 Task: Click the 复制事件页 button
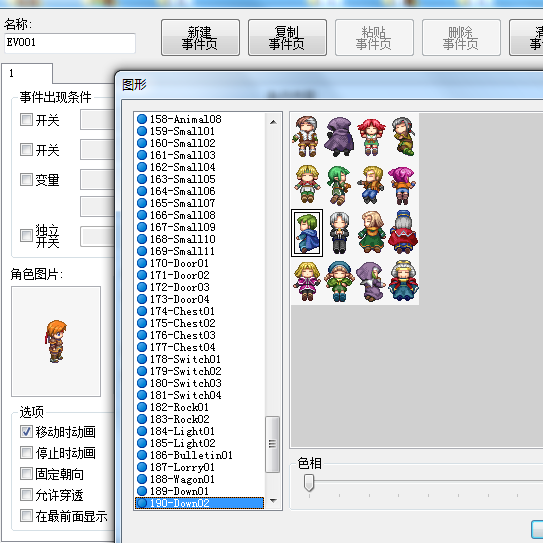click(287, 37)
